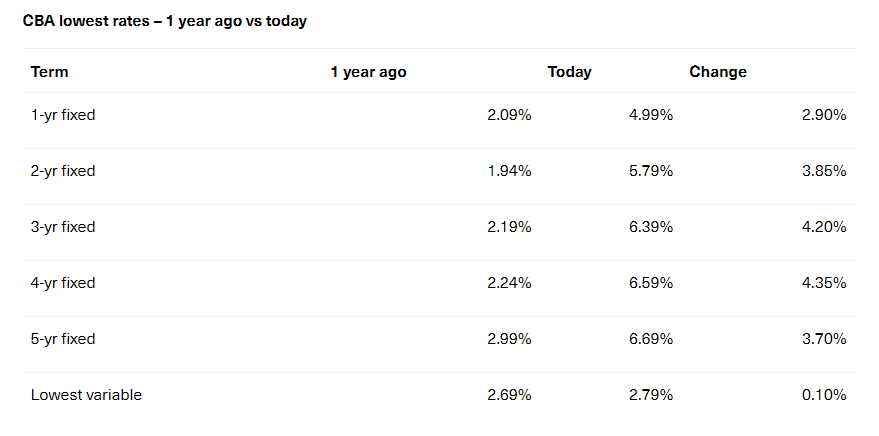The image size is (879, 436).
Task: Click the 0.10% change value
Action: (824, 395)
